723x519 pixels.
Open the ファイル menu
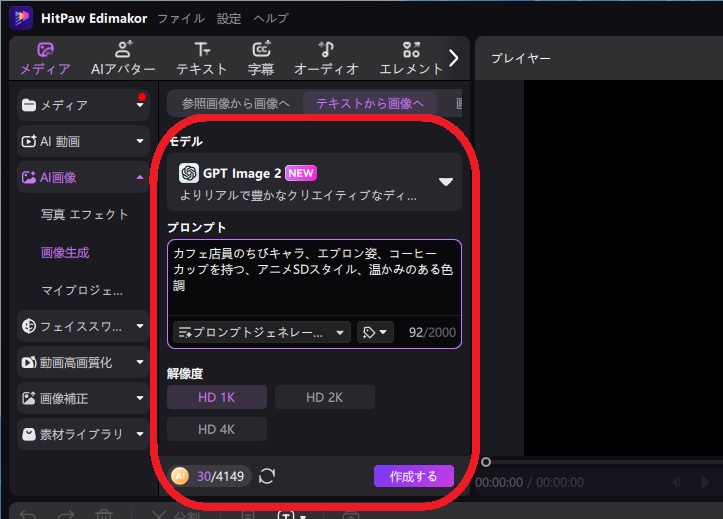181,18
